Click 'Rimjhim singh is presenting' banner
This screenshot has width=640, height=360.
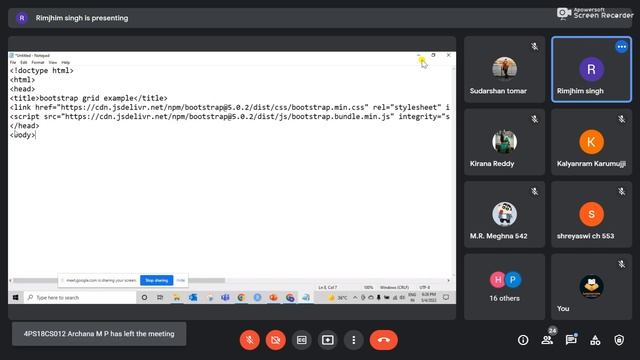[x=82, y=18]
